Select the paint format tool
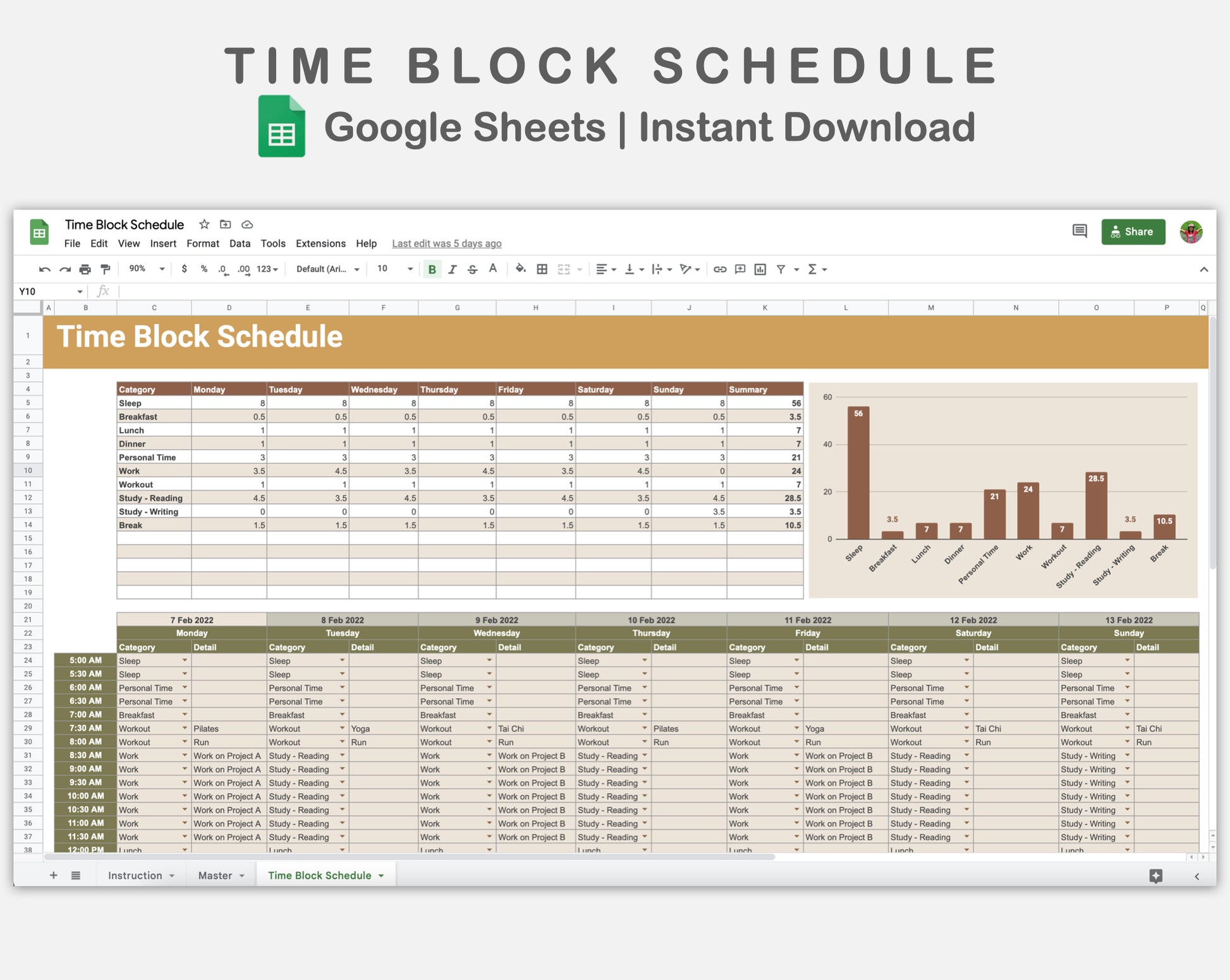Screen dimensions: 1230x980 coord(106,269)
